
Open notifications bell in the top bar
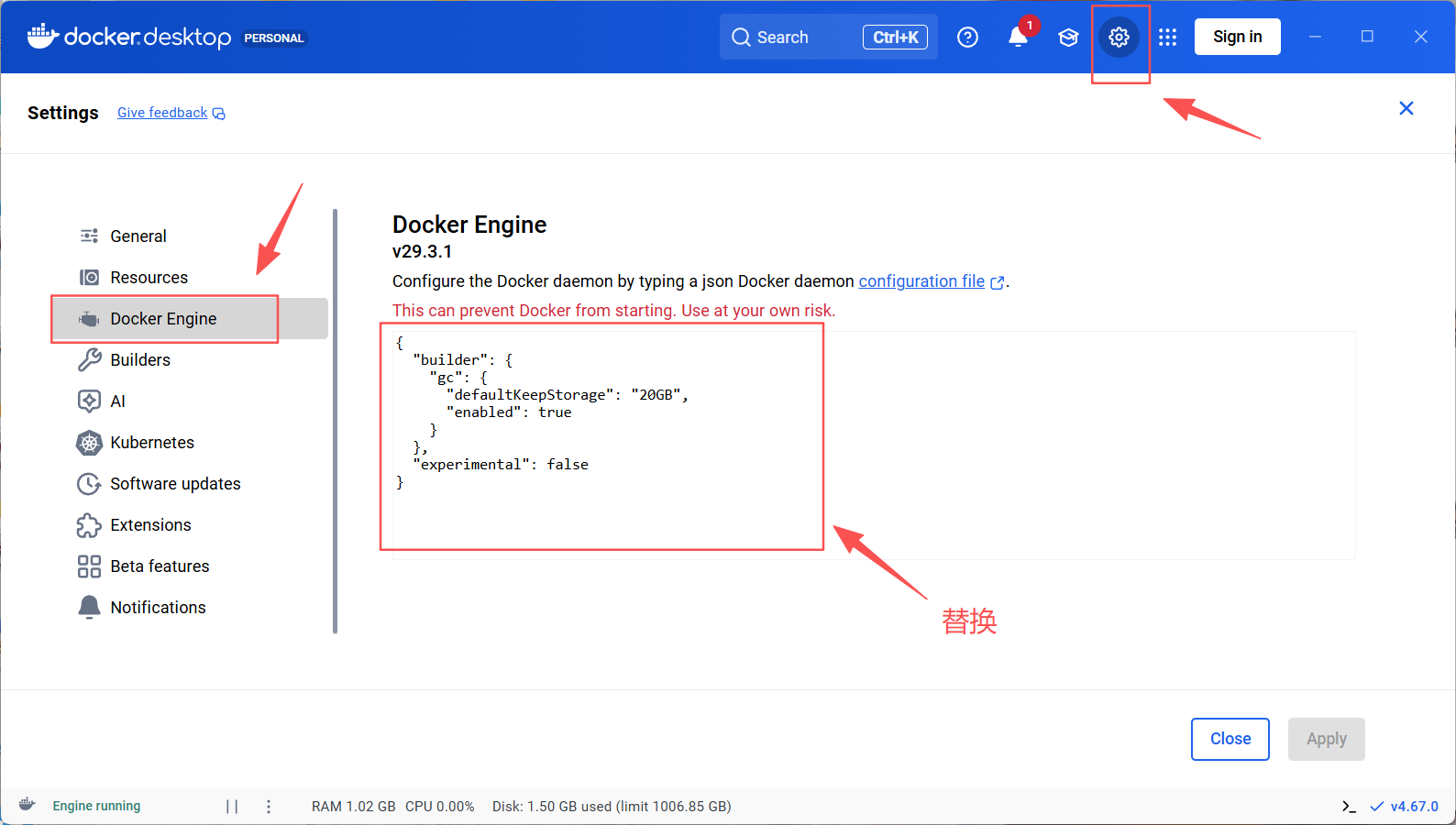click(1018, 37)
